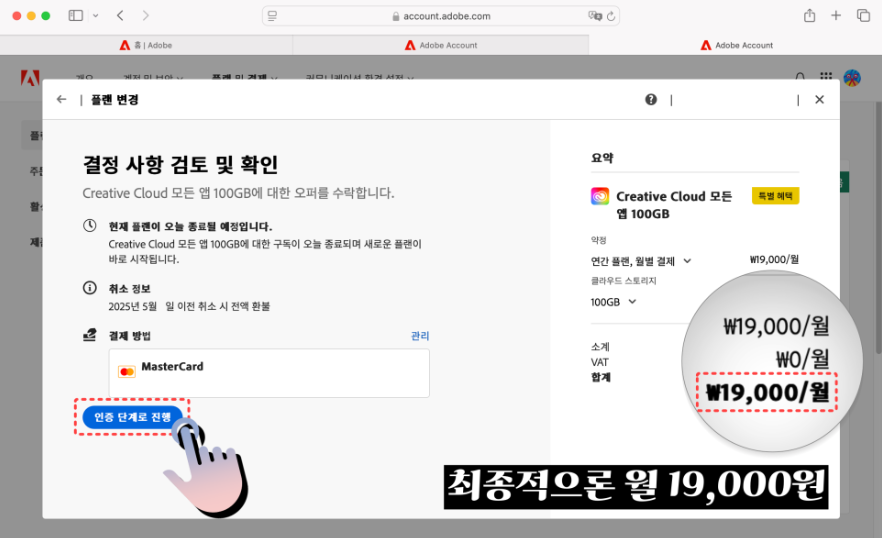Select the rightmost Adobe Account tab
882x538 pixels.
pyautogui.click(x=736, y=45)
